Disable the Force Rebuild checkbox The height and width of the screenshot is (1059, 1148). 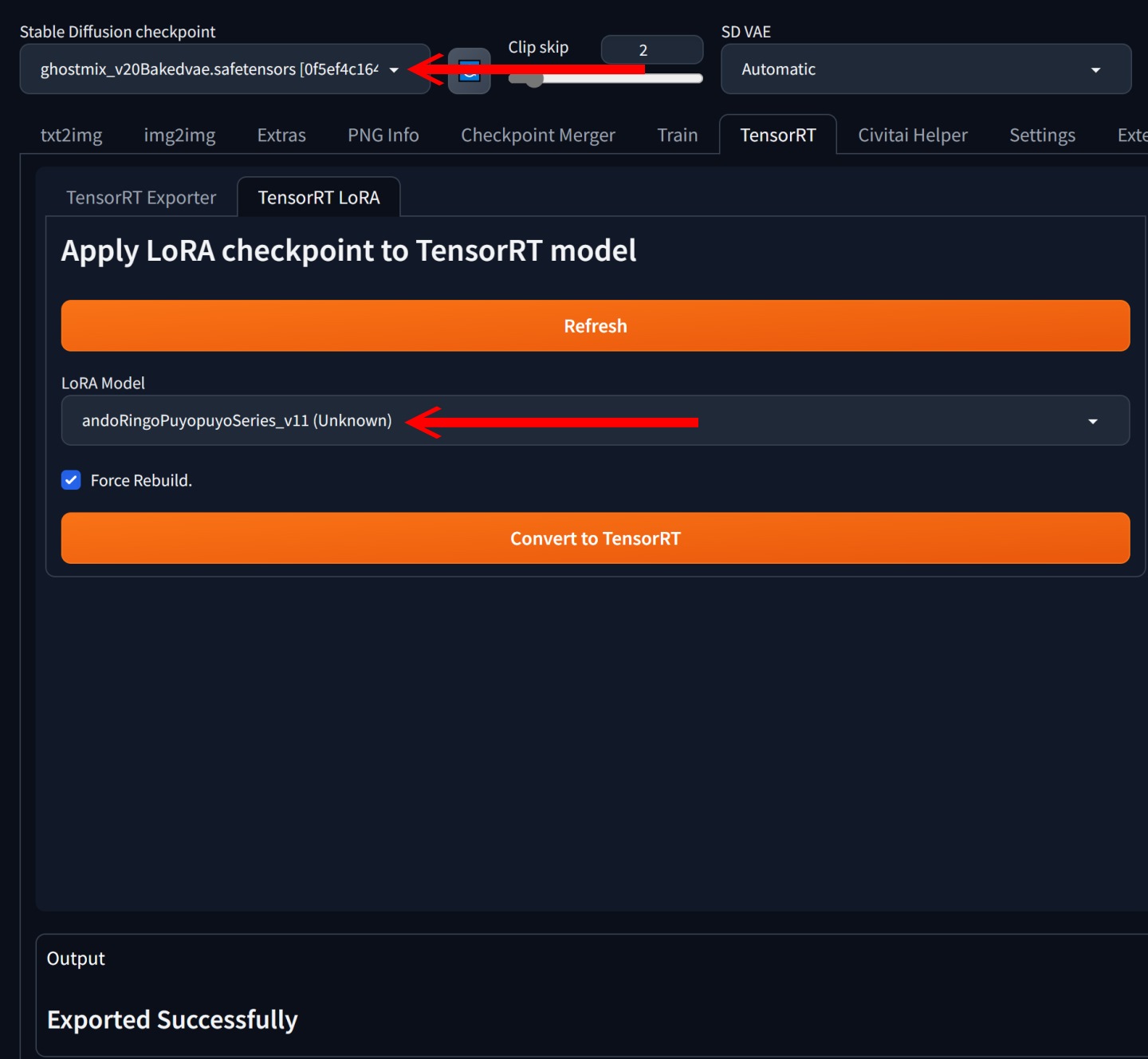tap(71, 480)
